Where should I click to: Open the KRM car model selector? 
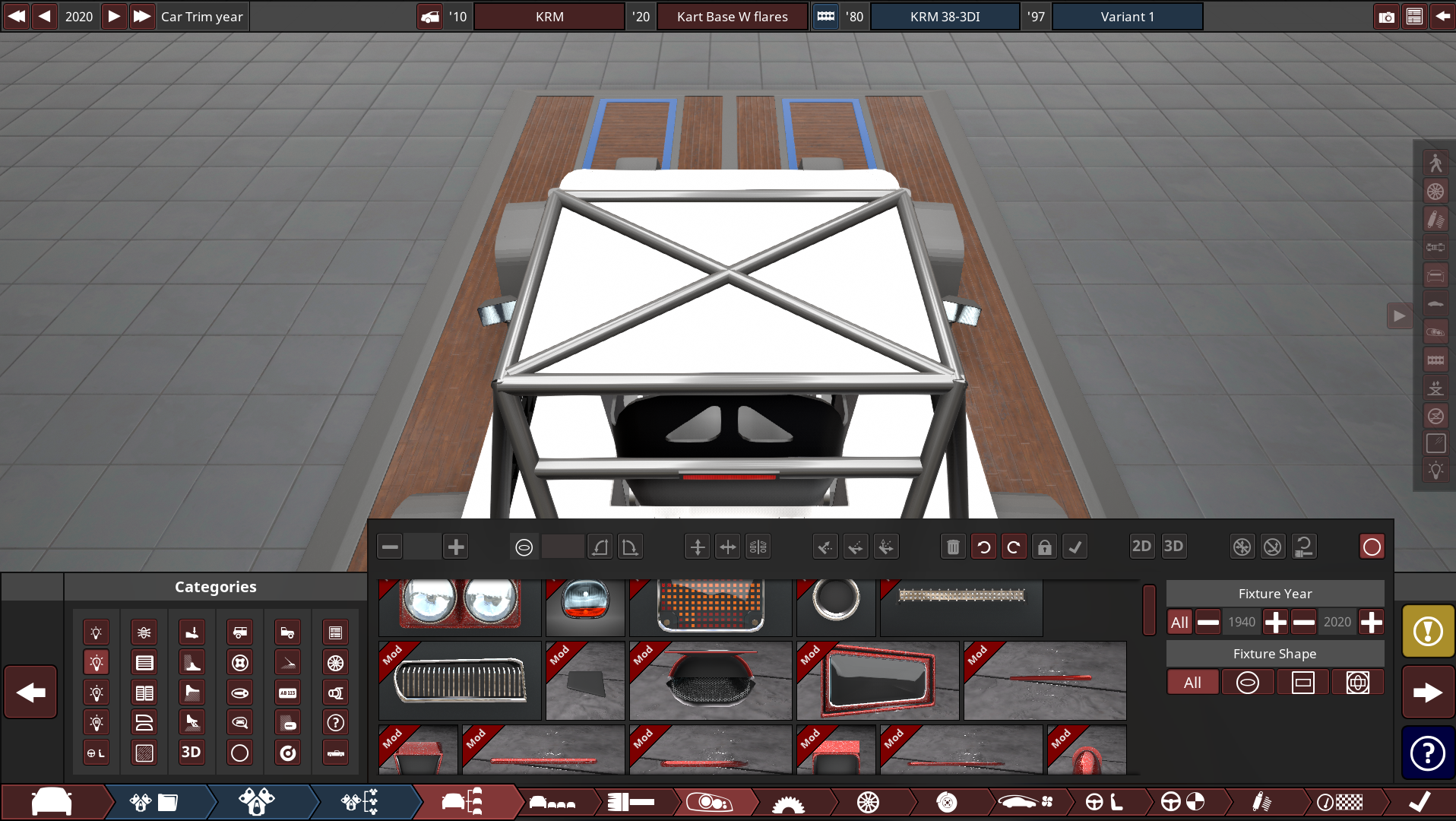tap(549, 17)
